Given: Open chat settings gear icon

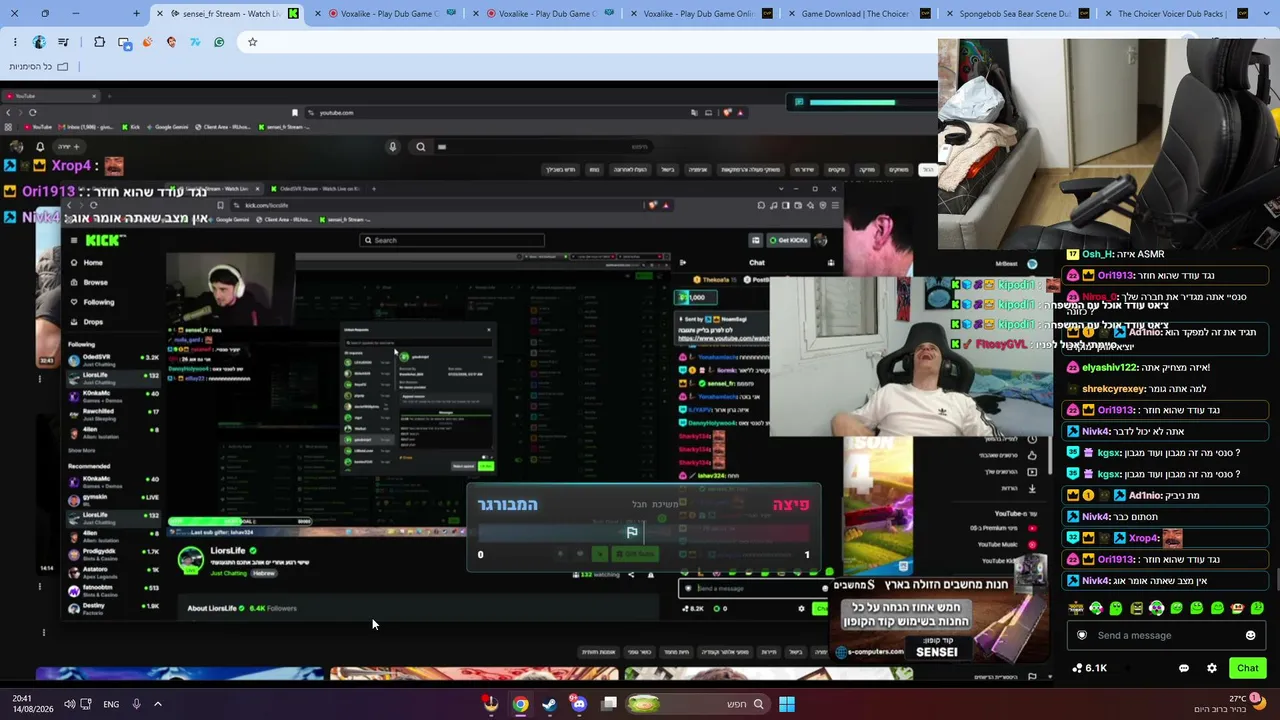Looking at the screenshot, I should (x=1211, y=668).
